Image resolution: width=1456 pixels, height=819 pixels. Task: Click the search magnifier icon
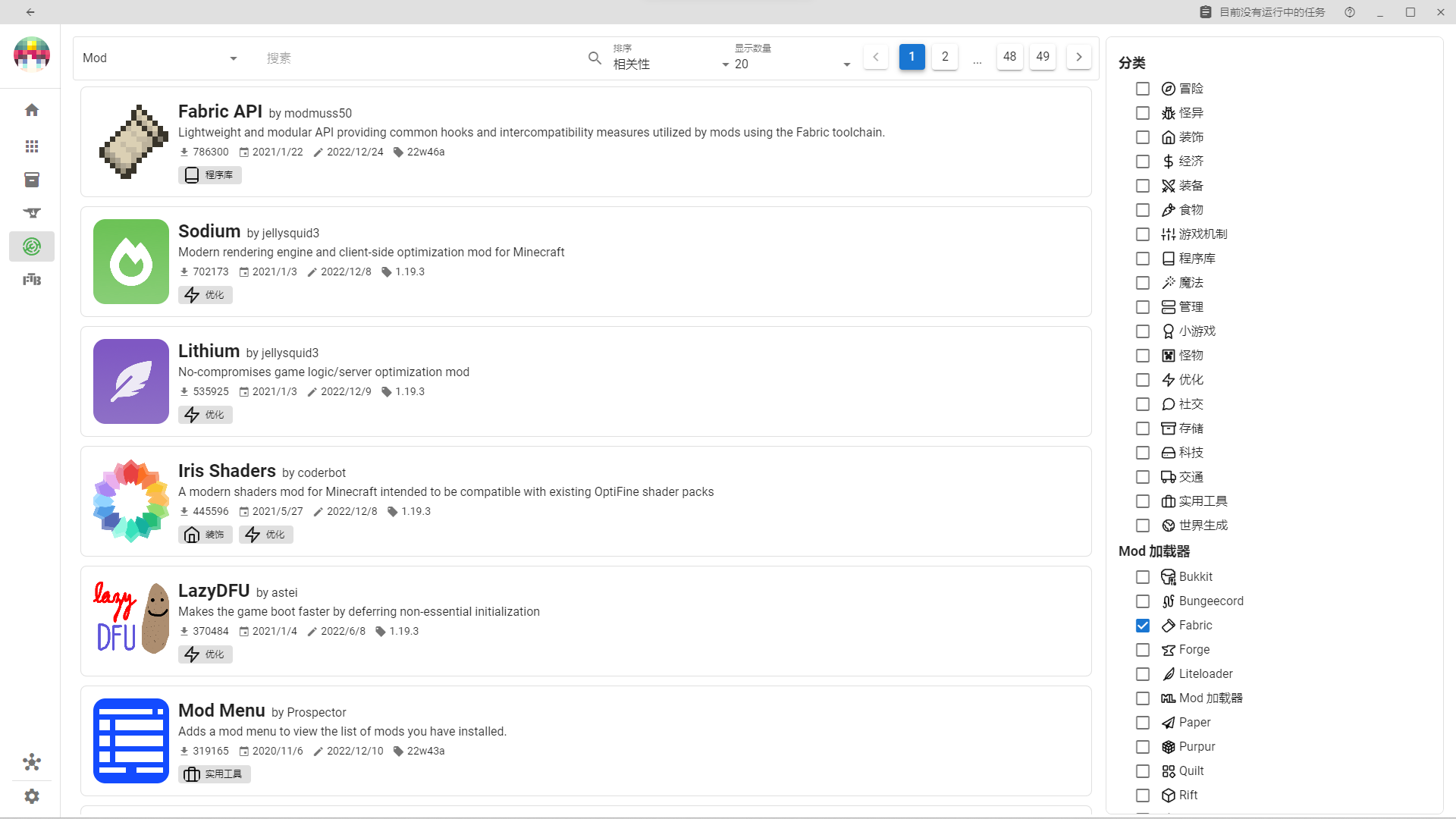[595, 58]
